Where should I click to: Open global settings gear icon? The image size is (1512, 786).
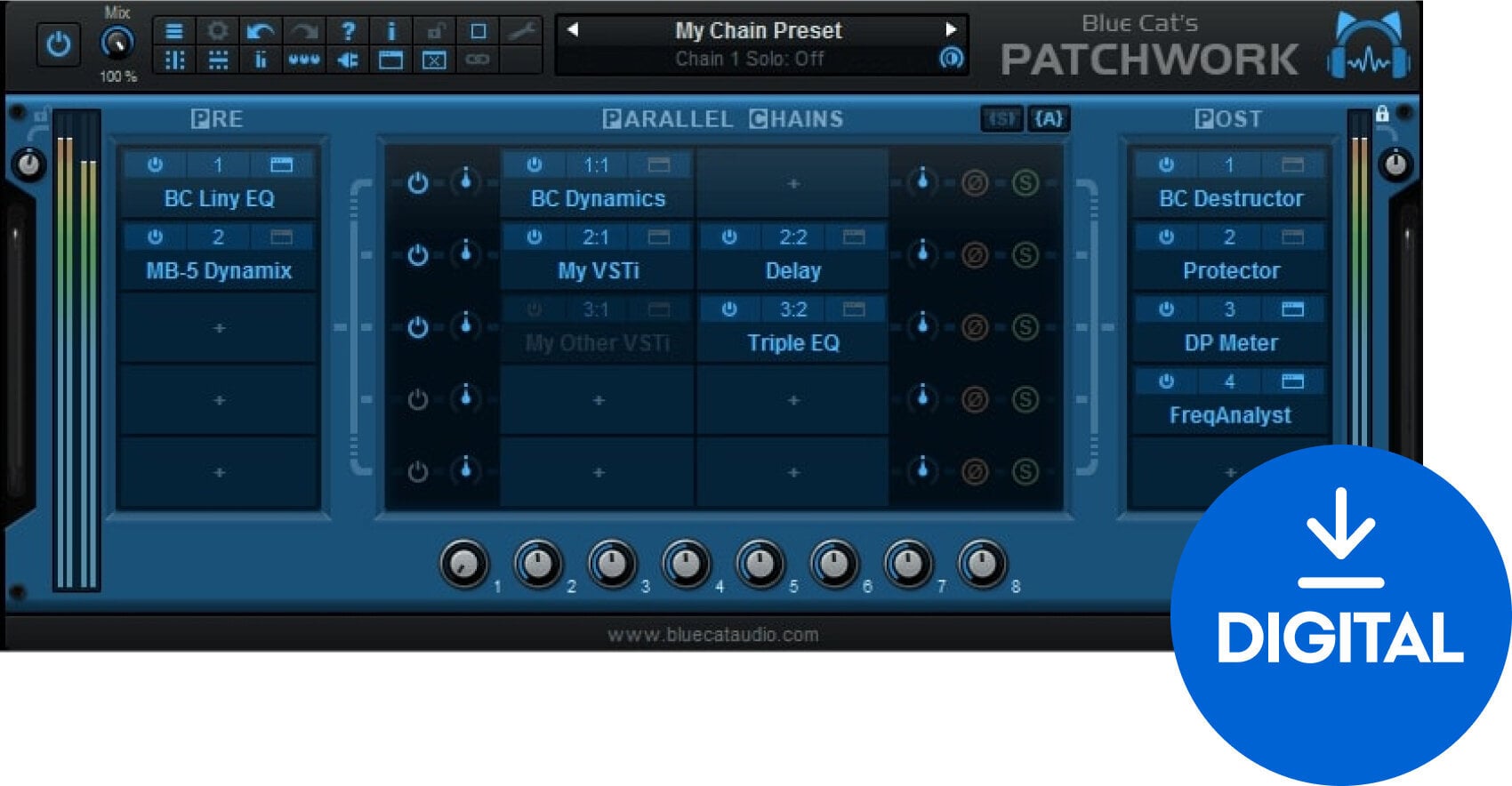[x=218, y=31]
